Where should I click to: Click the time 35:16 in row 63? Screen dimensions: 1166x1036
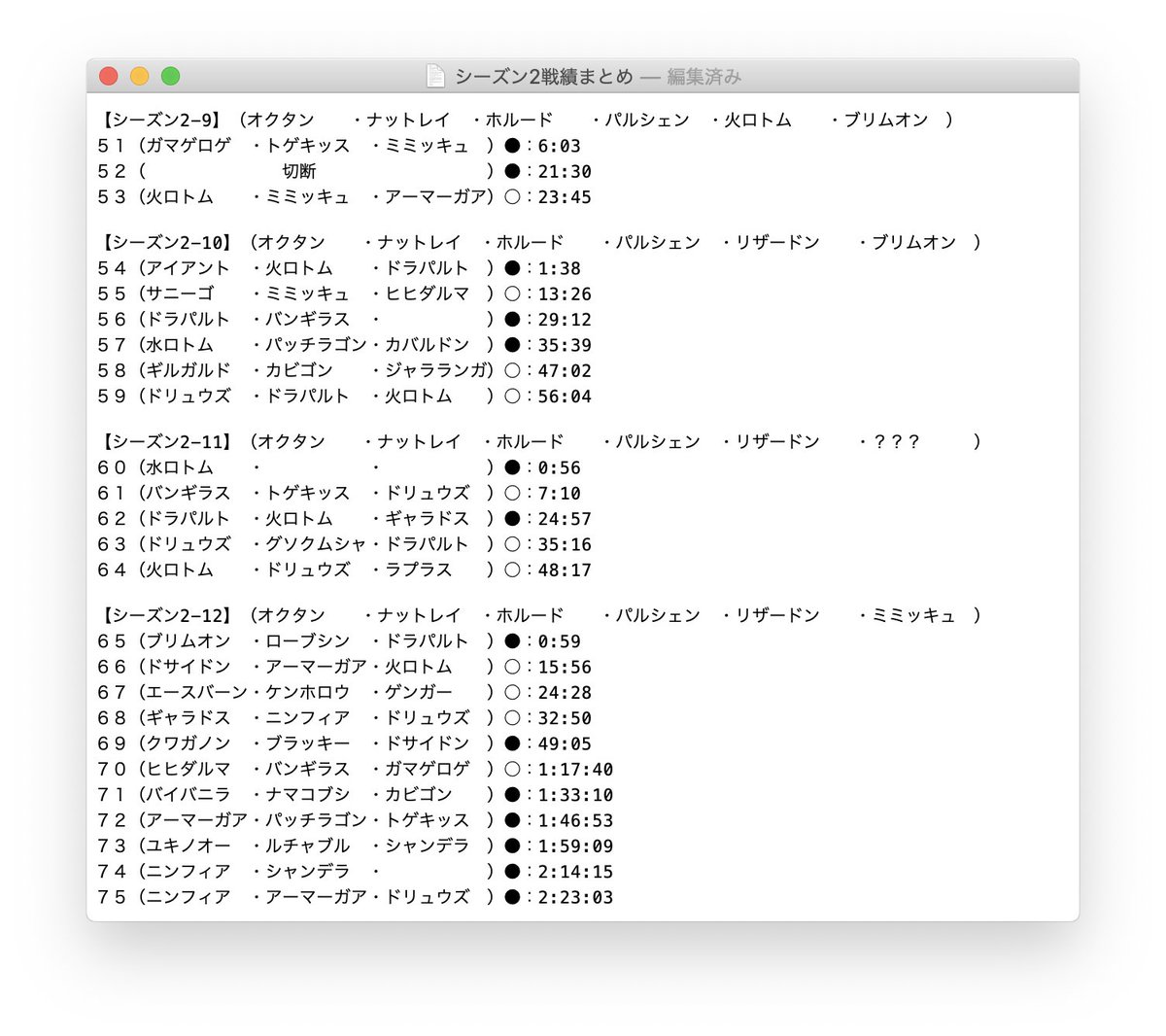click(565, 544)
